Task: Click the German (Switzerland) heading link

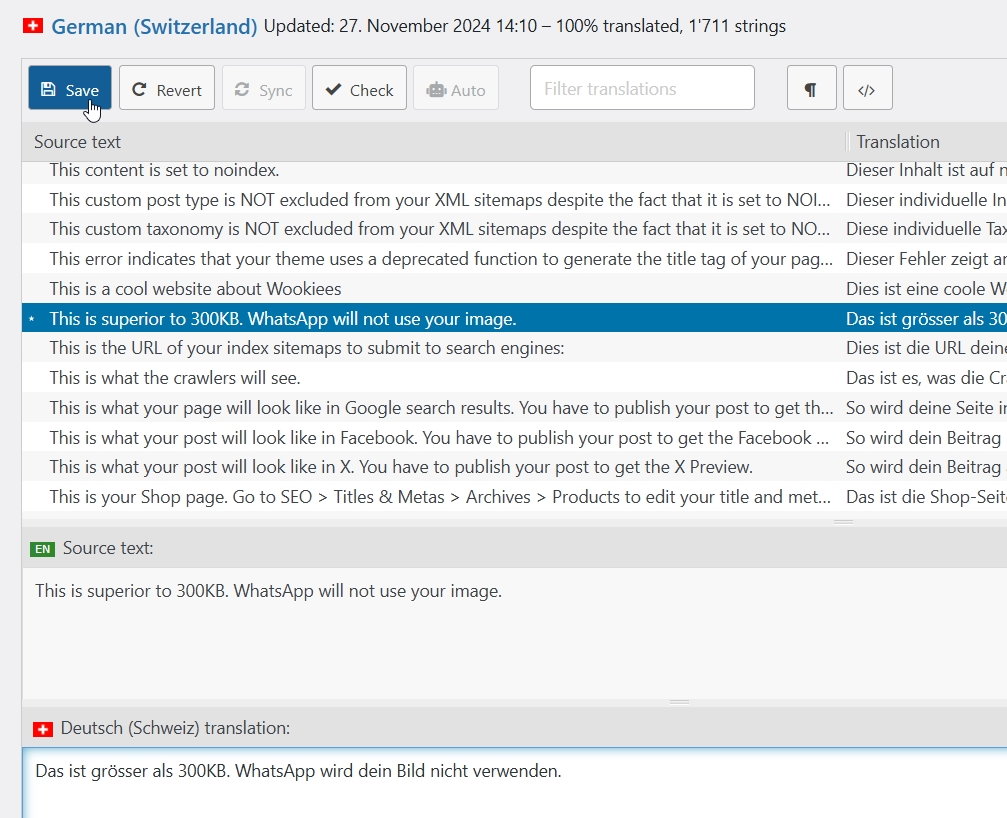Action: pos(154,27)
